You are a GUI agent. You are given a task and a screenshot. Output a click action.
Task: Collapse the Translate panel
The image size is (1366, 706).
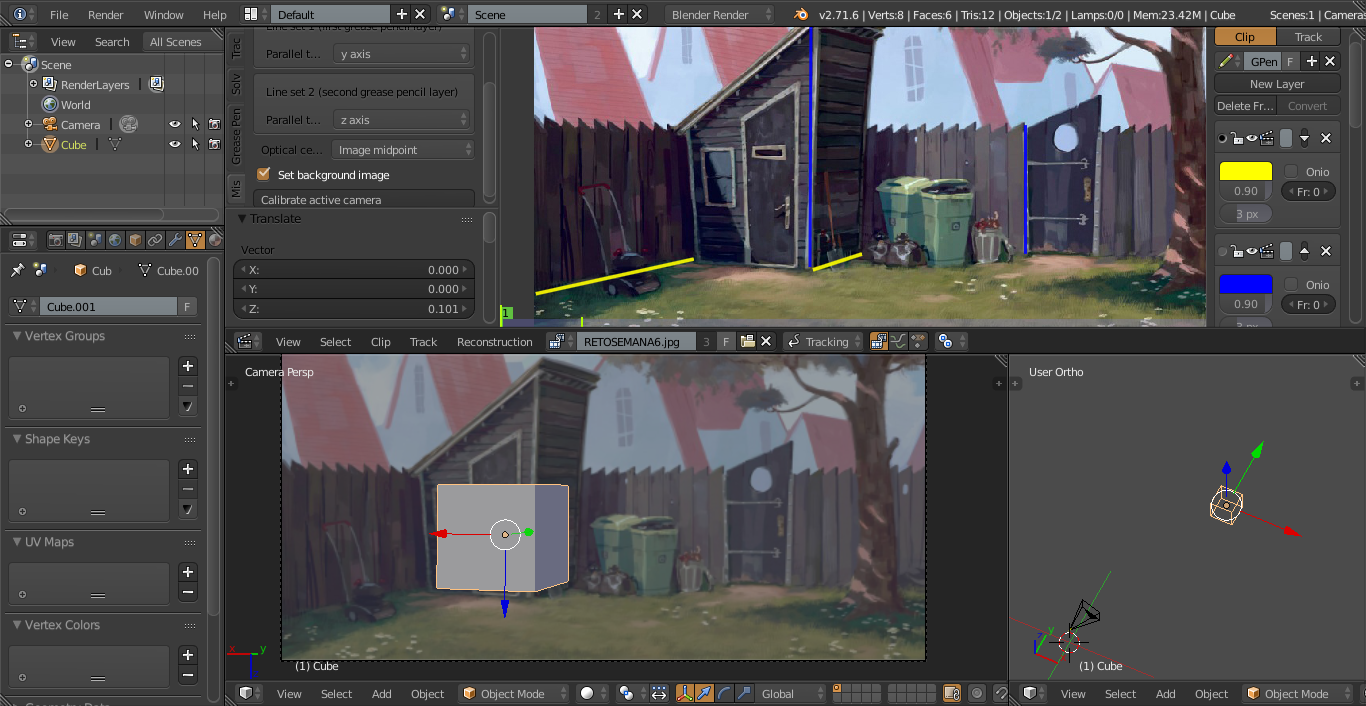click(x=241, y=218)
